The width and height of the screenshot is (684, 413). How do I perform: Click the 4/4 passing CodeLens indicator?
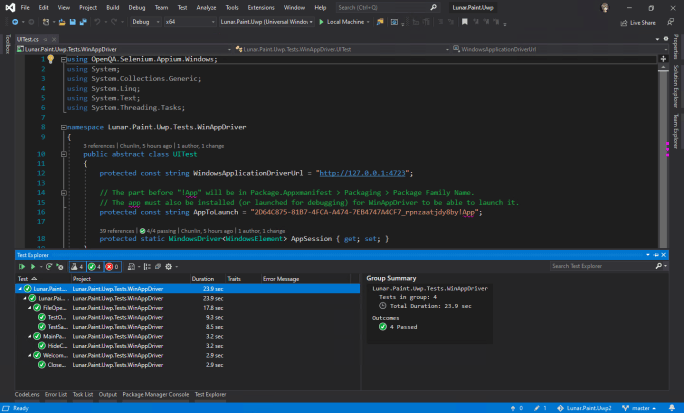tap(158, 231)
